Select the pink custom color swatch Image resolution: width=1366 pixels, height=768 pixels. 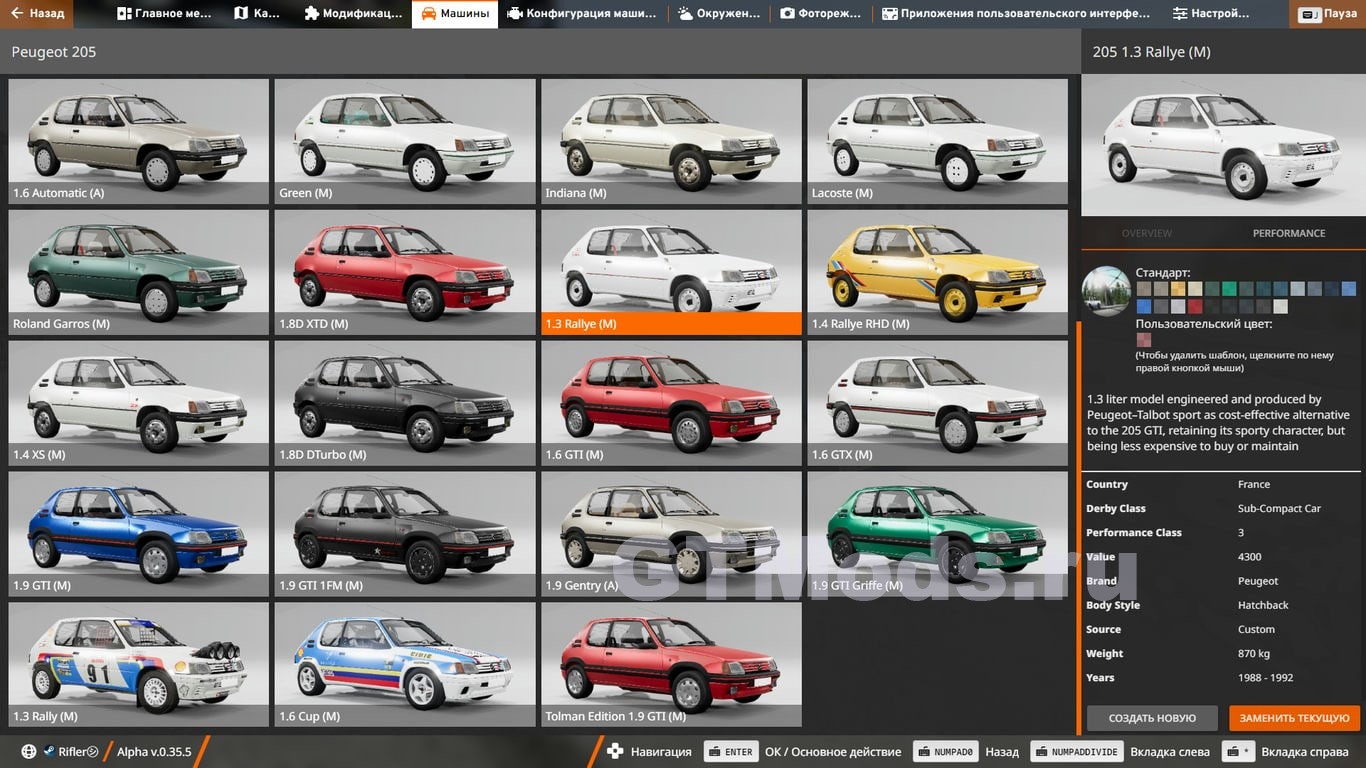coord(1143,340)
